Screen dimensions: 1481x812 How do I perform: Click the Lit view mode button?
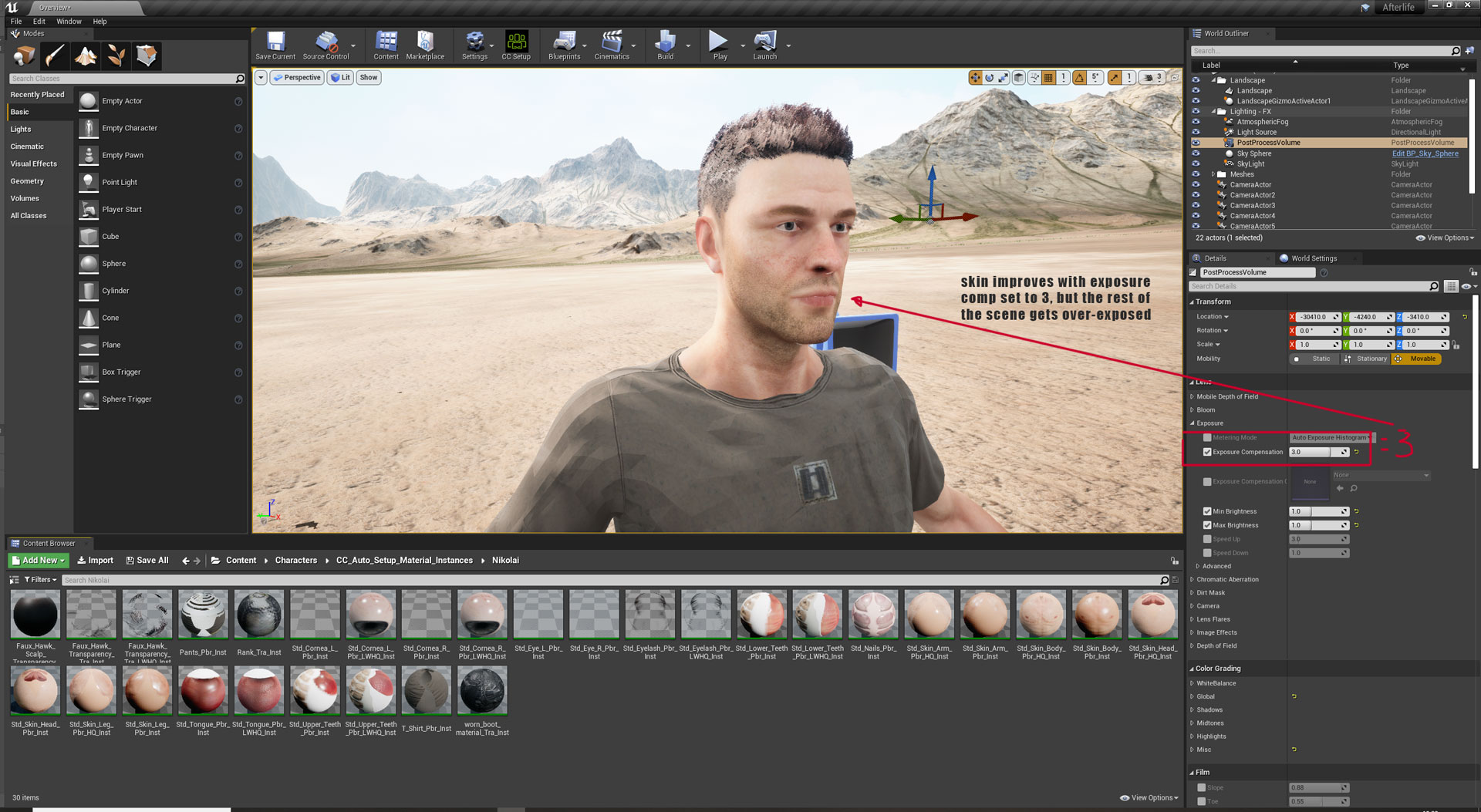point(340,77)
